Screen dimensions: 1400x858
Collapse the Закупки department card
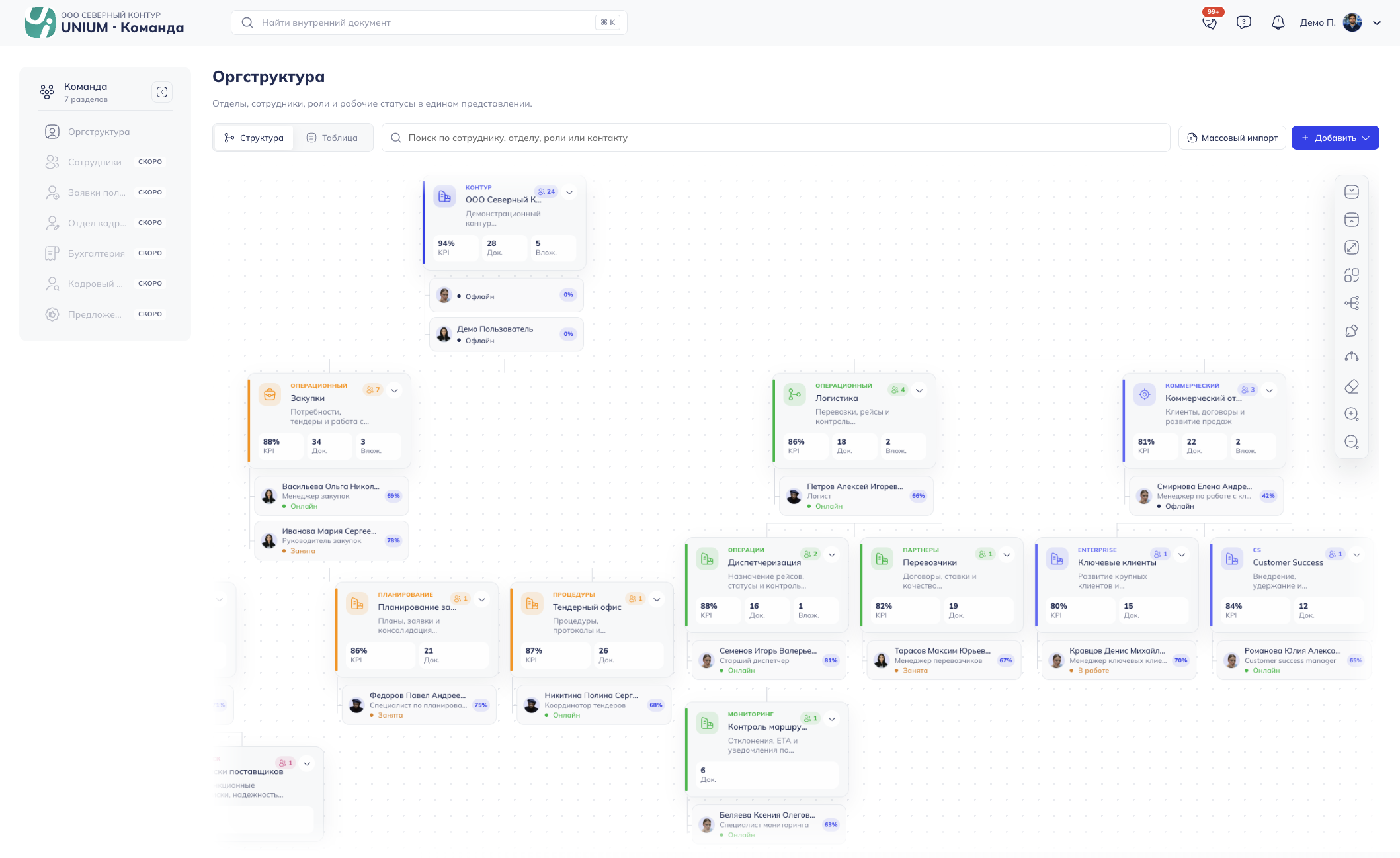coord(394,390)
